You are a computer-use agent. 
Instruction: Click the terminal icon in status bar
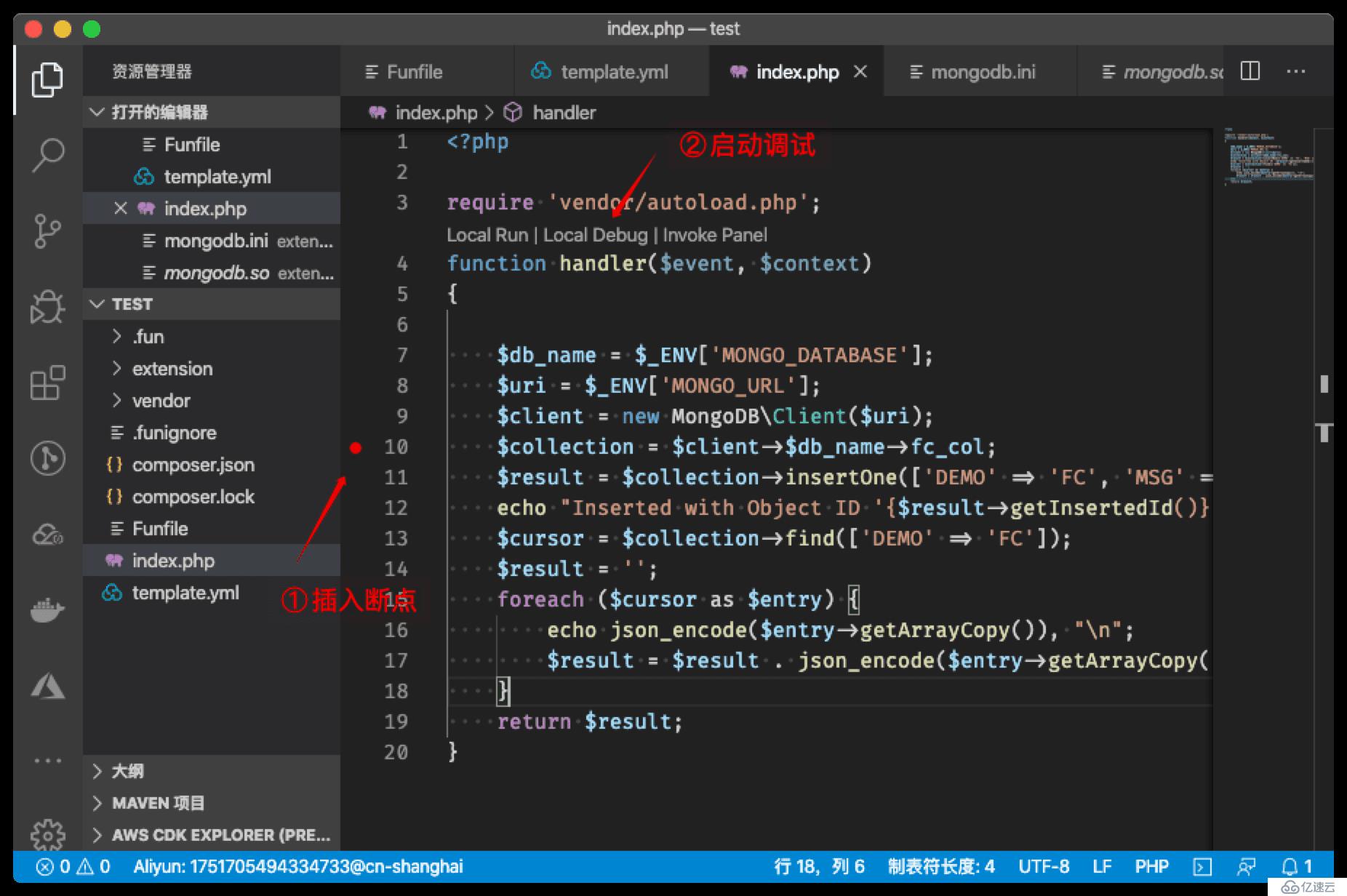tap(1202, 866)
